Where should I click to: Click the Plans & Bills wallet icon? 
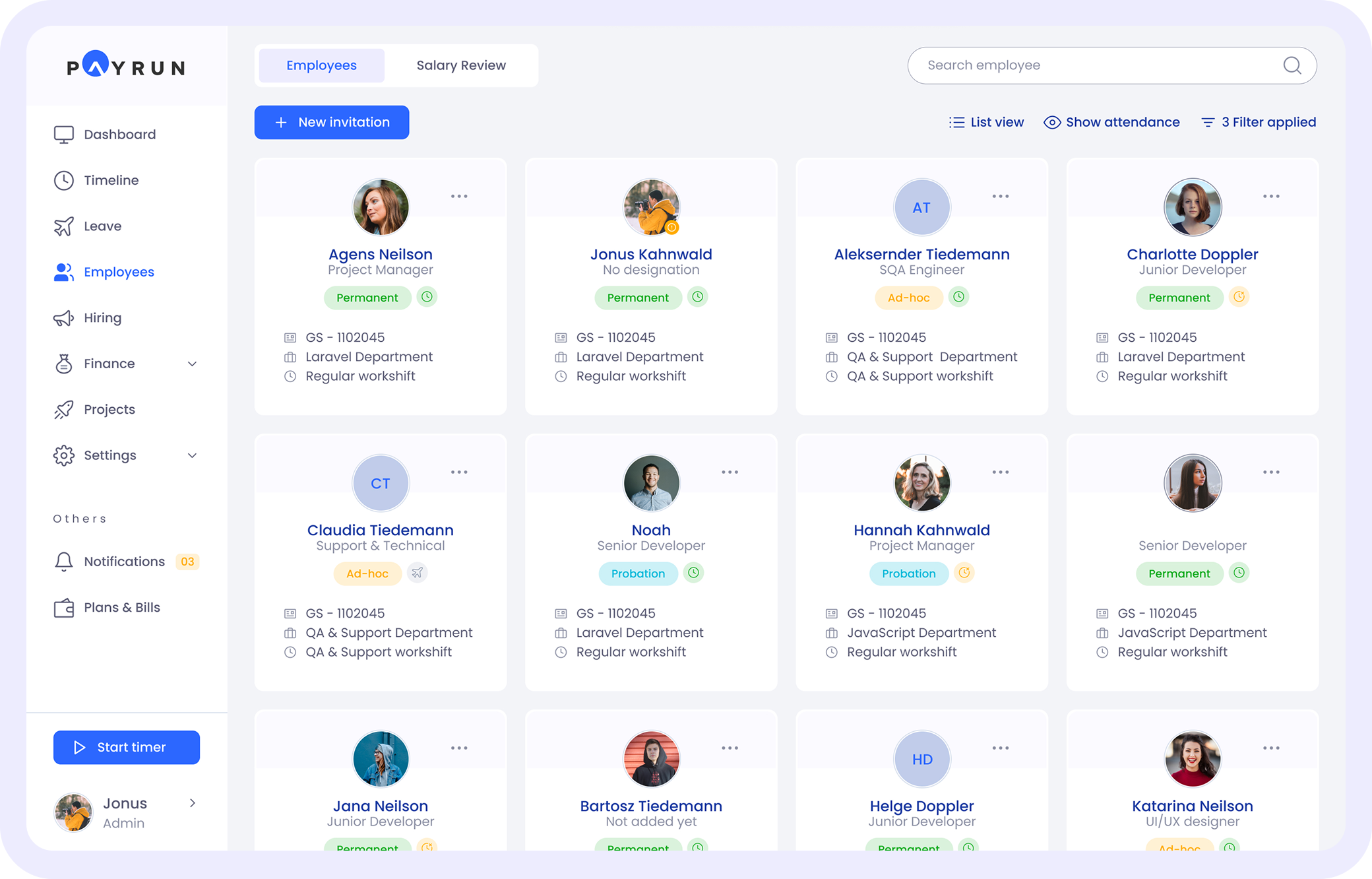(x=63, y=608)
